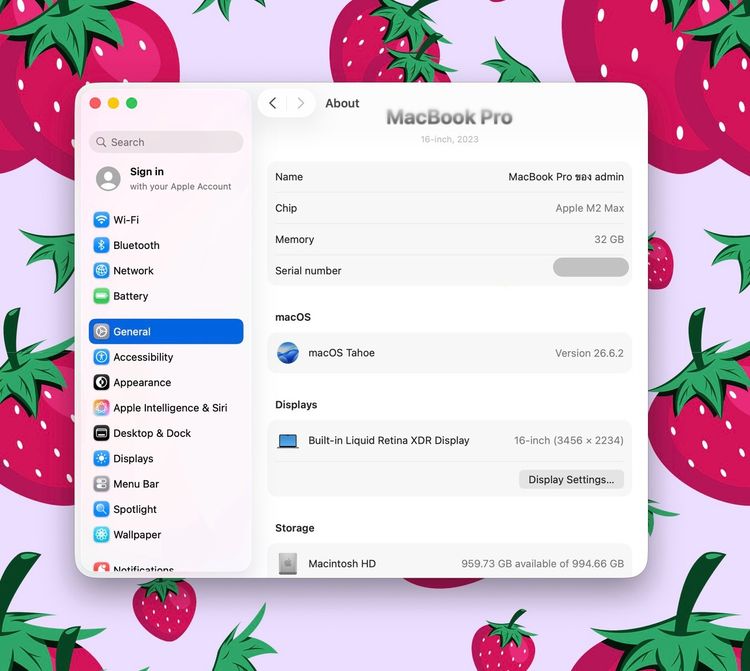Click the Spotlight magnifier icon
750x671 pixels.
(x=101, y=509)
